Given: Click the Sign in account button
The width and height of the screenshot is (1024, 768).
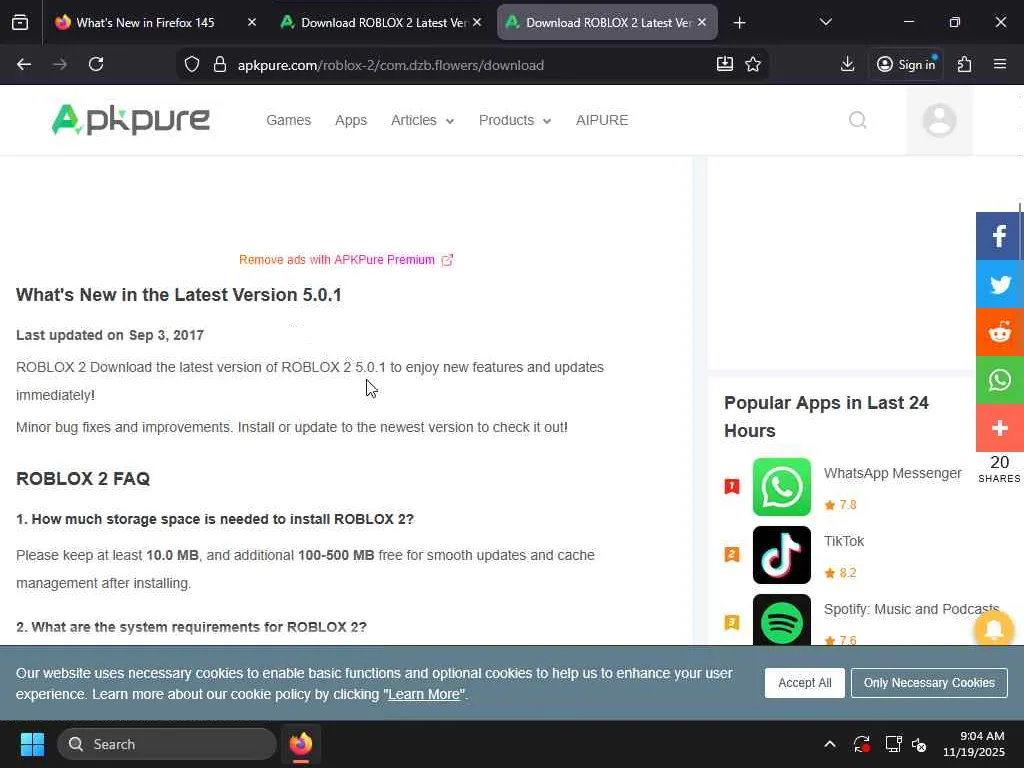Looking at the screenshot, I should (x=906, y=64).
